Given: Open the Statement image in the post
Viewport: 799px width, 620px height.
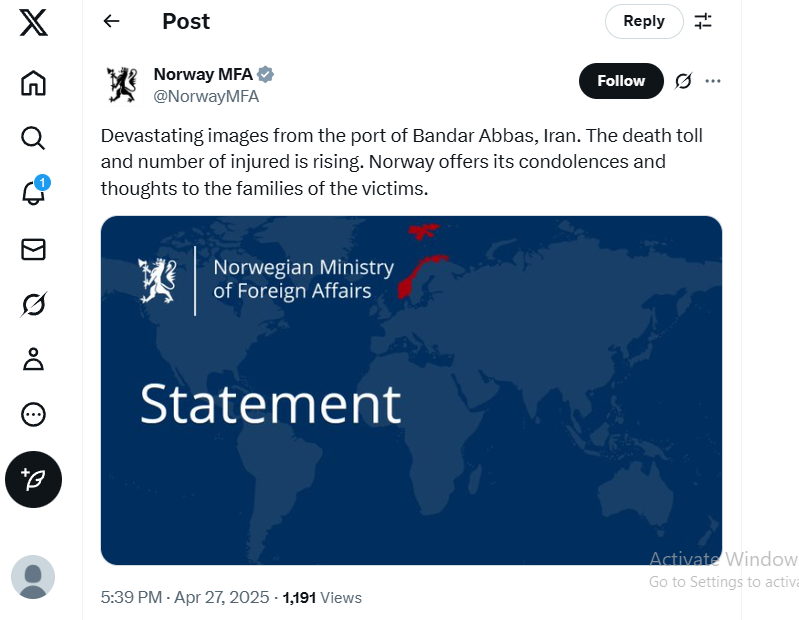Looking at the screenshot, I should pos(411,390).
